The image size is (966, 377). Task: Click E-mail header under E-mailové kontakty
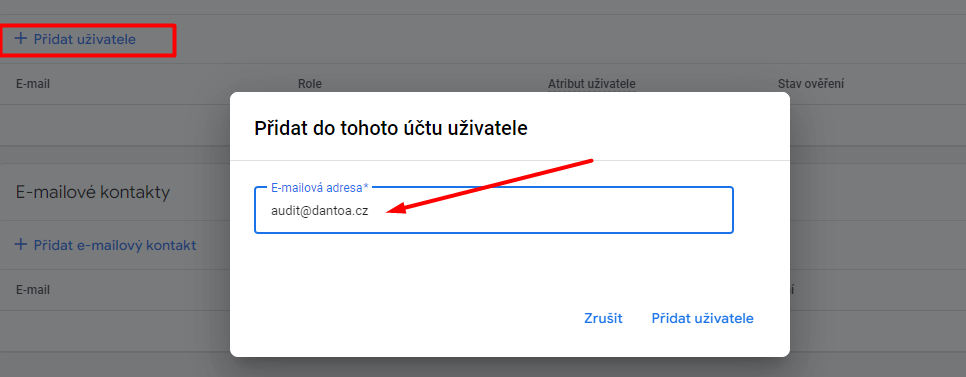pos(33,290)
